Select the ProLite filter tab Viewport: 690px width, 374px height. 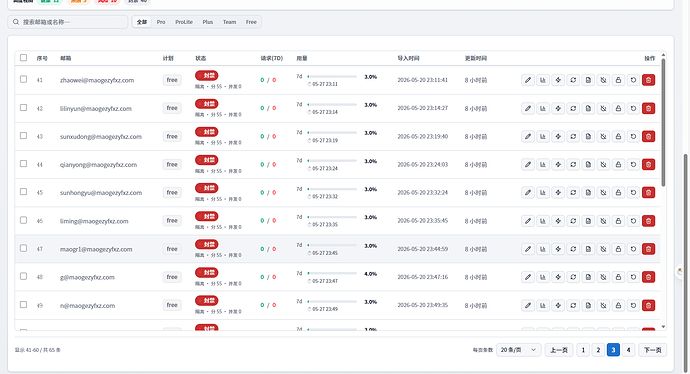point(184,22)
